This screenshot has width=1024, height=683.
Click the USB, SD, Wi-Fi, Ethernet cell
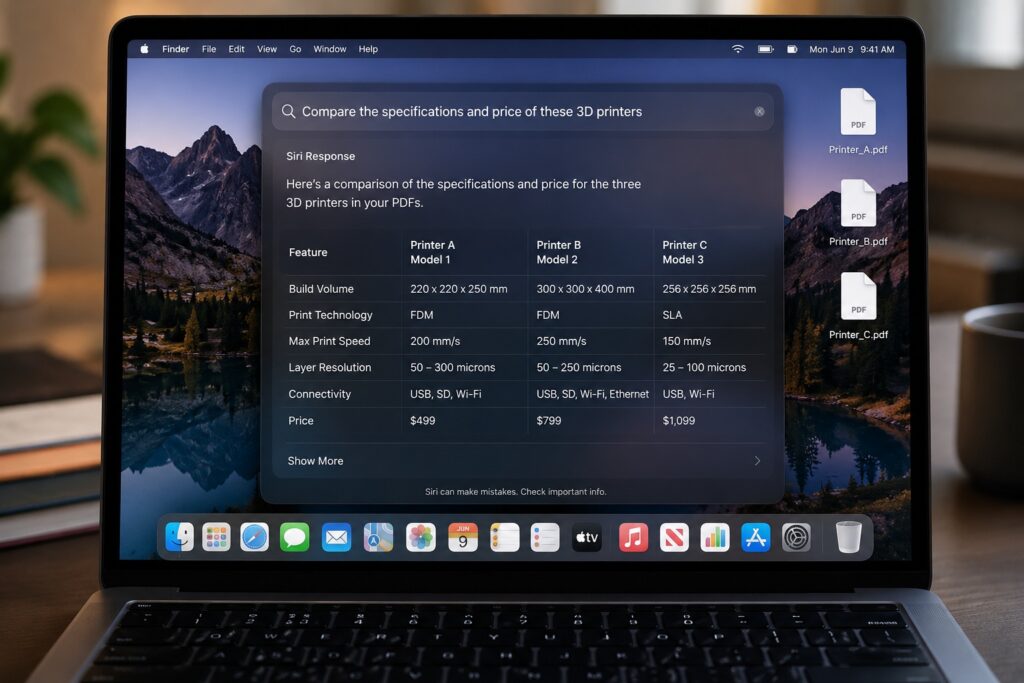point(592,394)
